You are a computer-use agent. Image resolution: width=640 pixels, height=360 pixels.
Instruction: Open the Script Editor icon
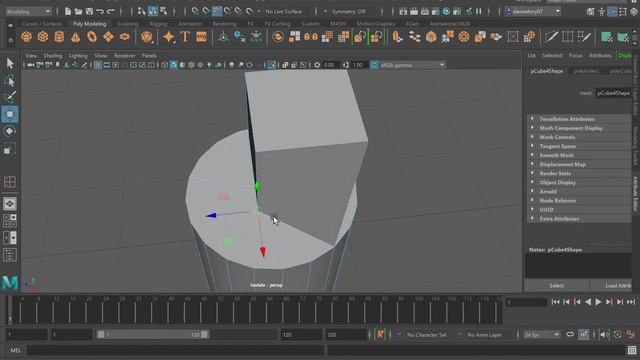tap(632, 350)
